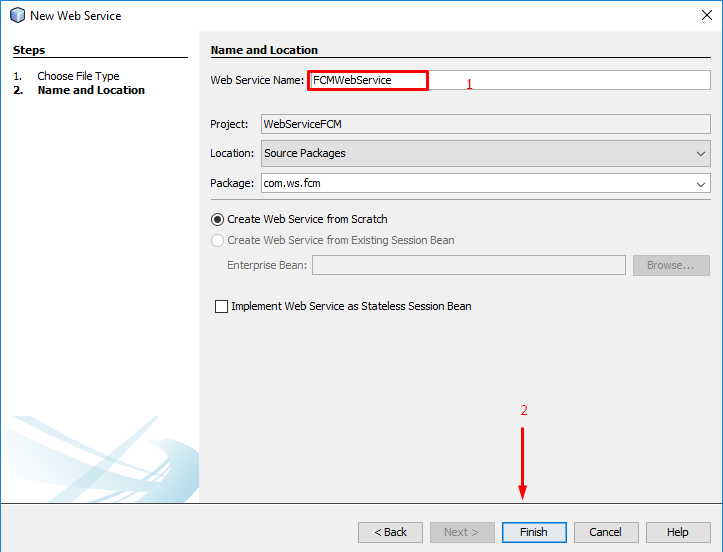Click step 'Name and Location' in Steps
The height and width of the screenshot is (552, 723).
91,90
